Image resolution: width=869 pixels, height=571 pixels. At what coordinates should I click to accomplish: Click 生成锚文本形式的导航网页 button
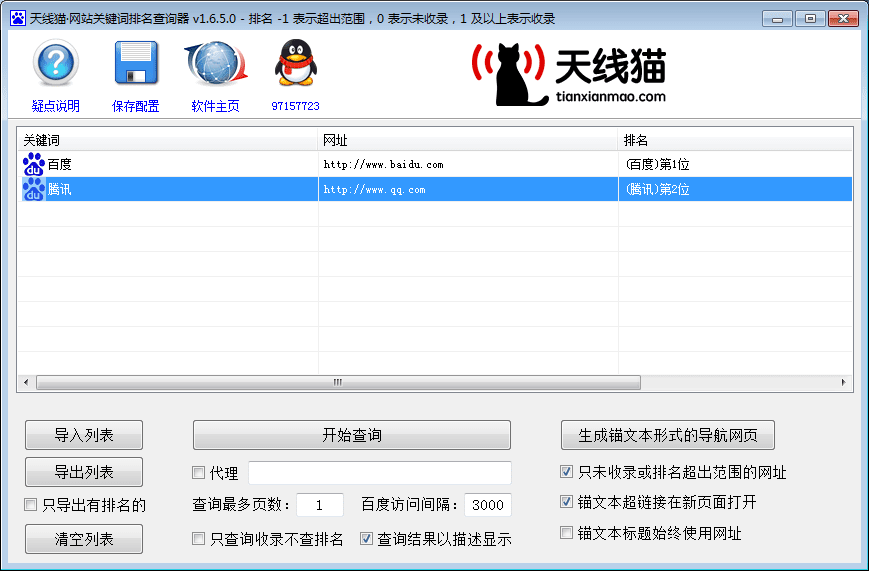668,435
